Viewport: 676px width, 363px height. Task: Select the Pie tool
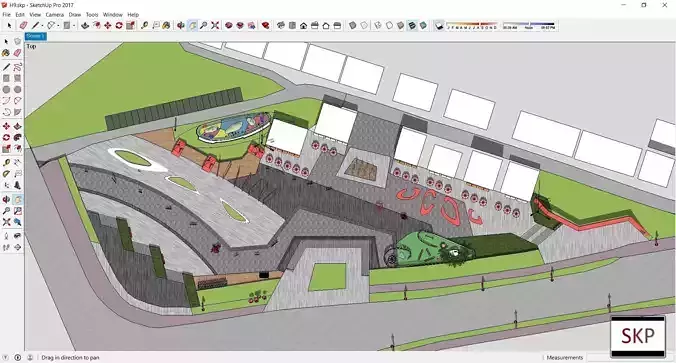coord(17,112)
